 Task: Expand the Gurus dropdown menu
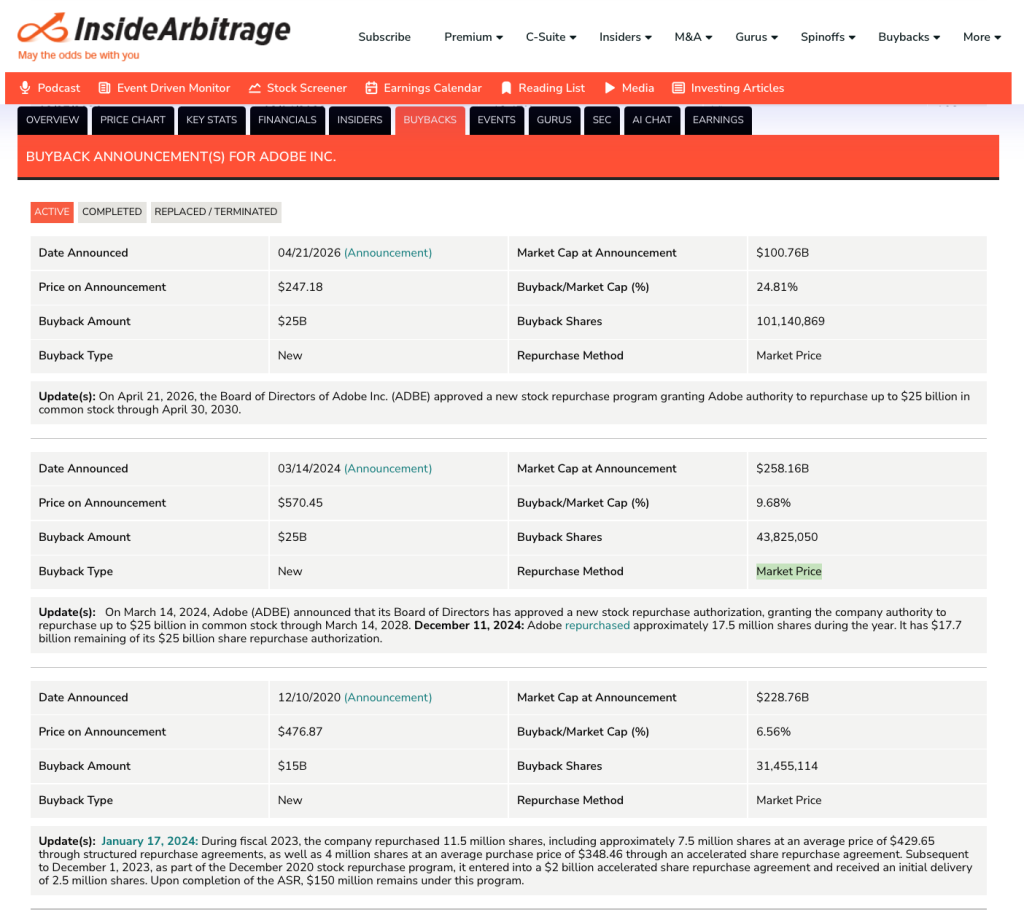click(x=756, y=37)
